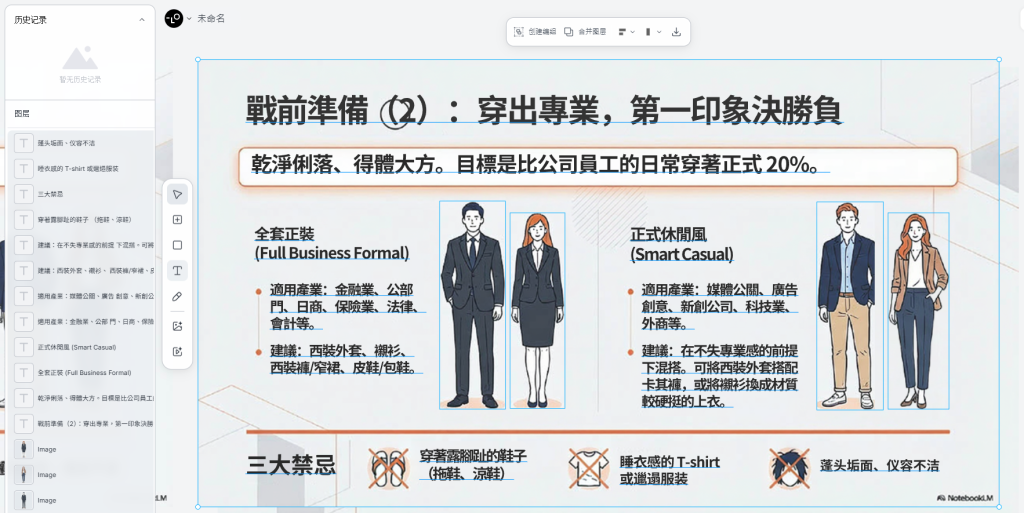Select the woman in skirt suit image

(x=537, y=310)
